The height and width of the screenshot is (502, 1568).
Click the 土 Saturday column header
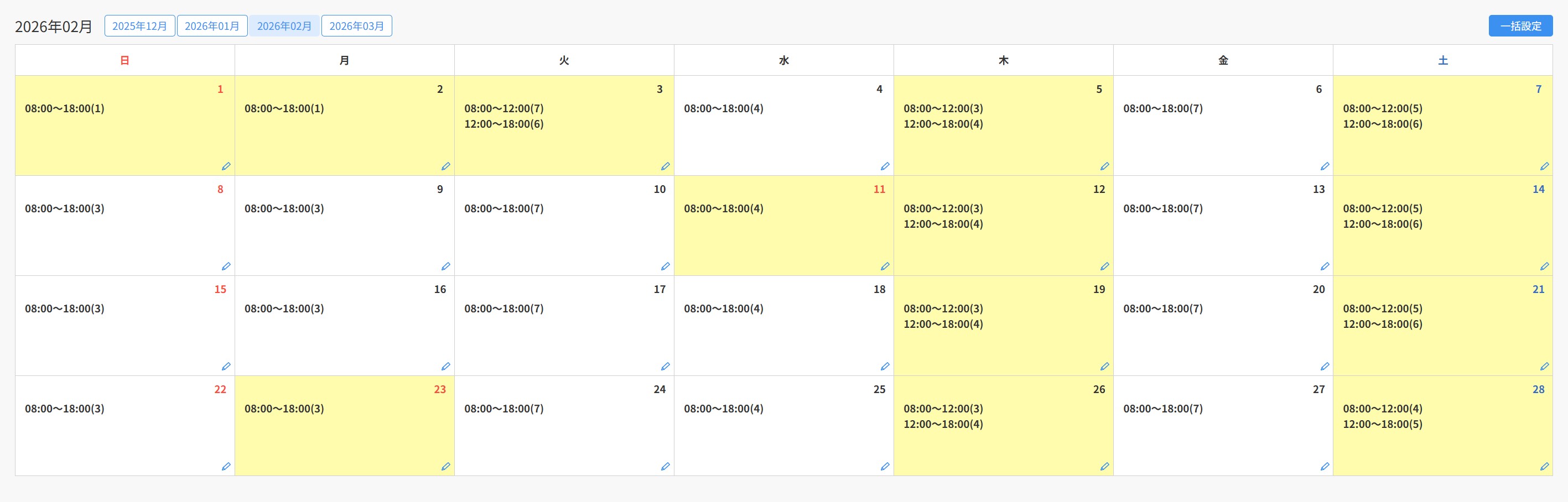pyautogui.click(x=1442, y=60)
